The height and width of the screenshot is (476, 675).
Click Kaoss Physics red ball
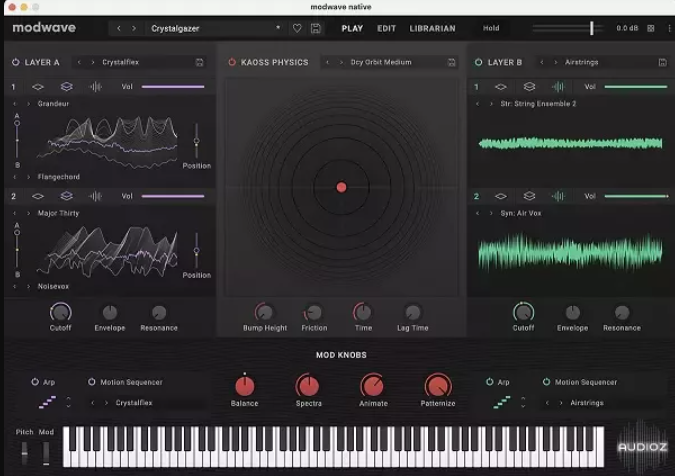point(341,187)
